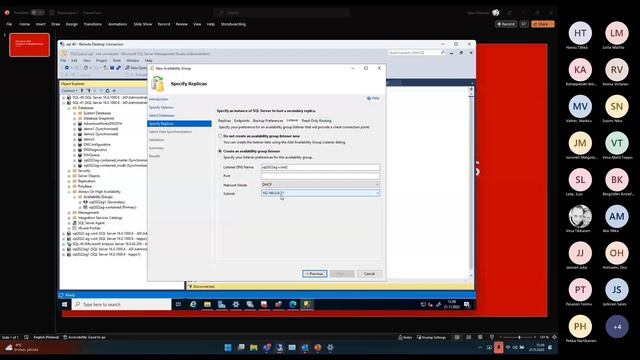Open the Subnet dropdown in listener settings
640x360 pixels.
click(320, 193)
